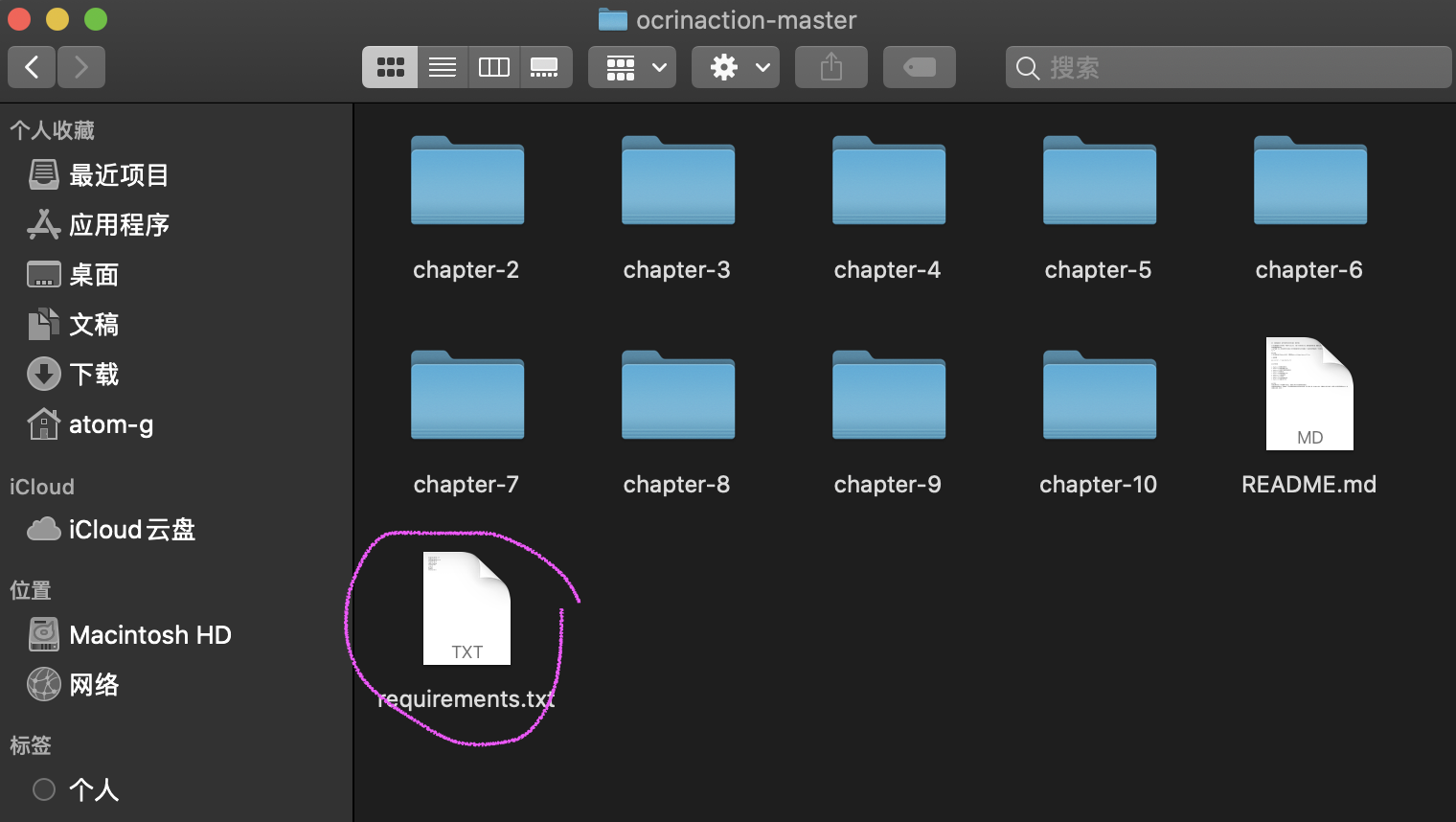1456x822 pixels.
Task: Select the chapter-10 folder icon
Action: 1100,395
